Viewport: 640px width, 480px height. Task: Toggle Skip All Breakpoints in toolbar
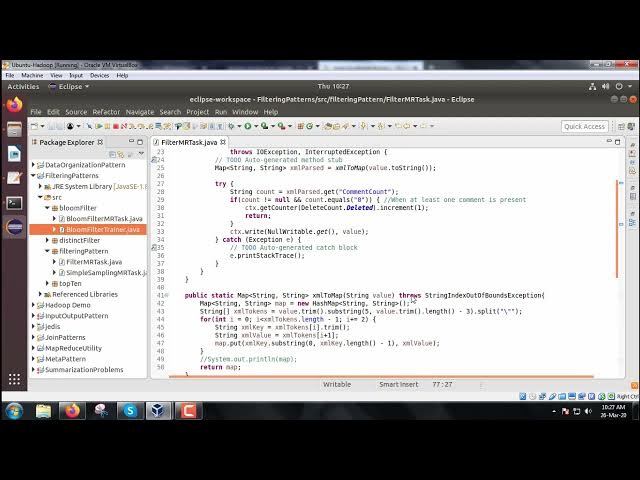pyautogui.click(x=89, y=126)
